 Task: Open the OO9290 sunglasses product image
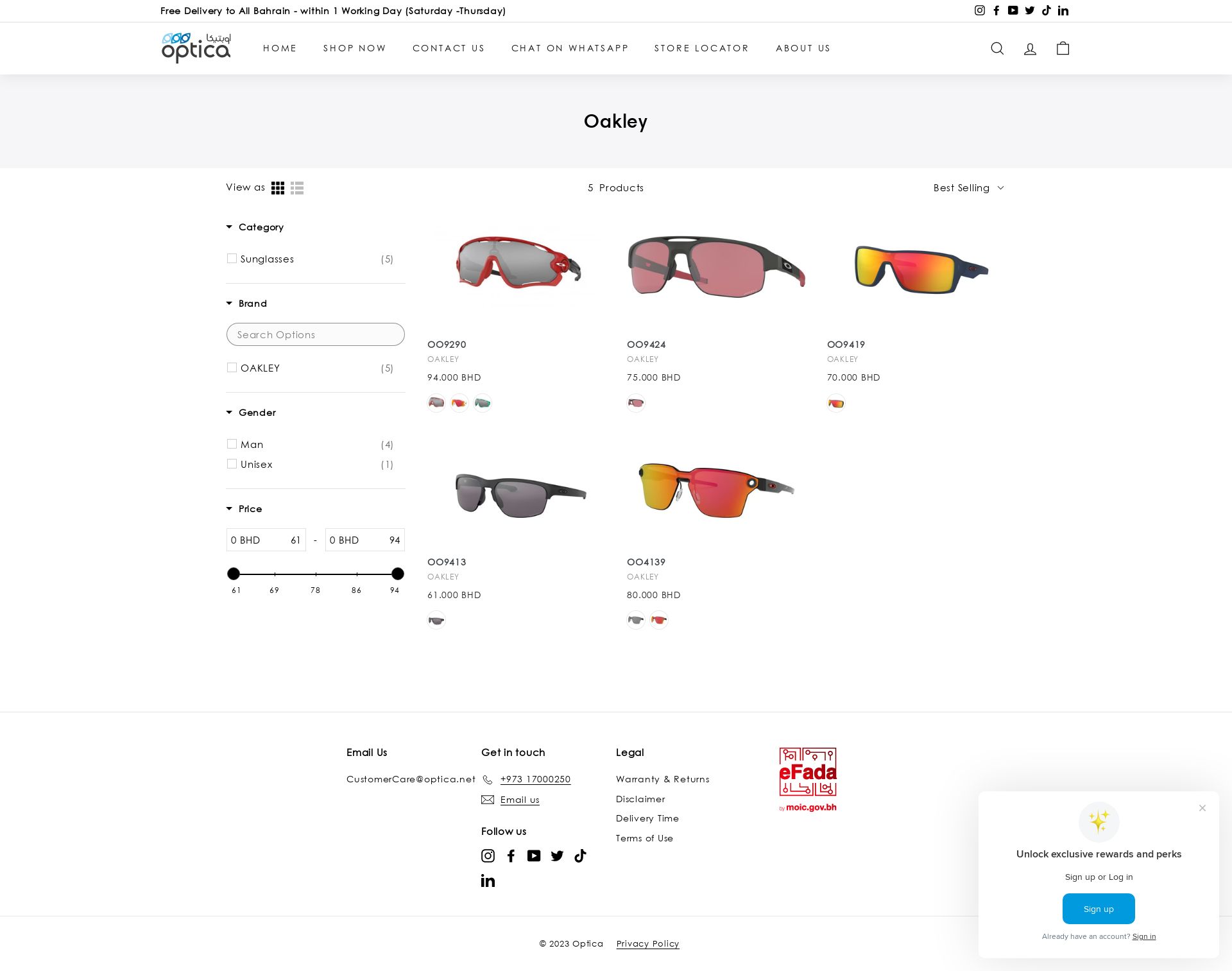[x=518, y=263]
